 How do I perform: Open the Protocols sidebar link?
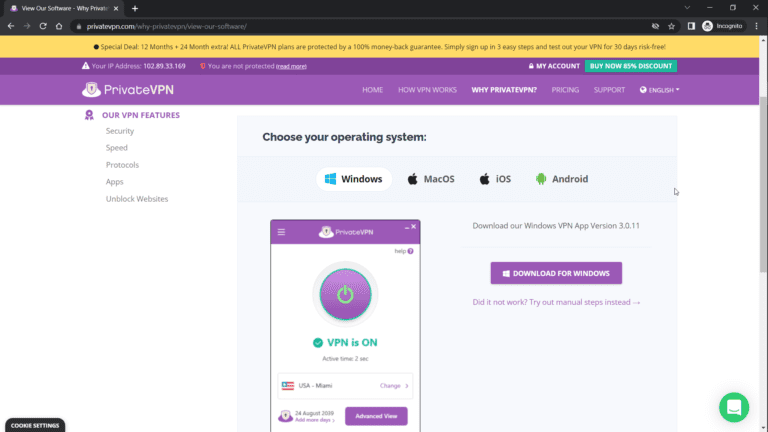click(x=122, y=165)
